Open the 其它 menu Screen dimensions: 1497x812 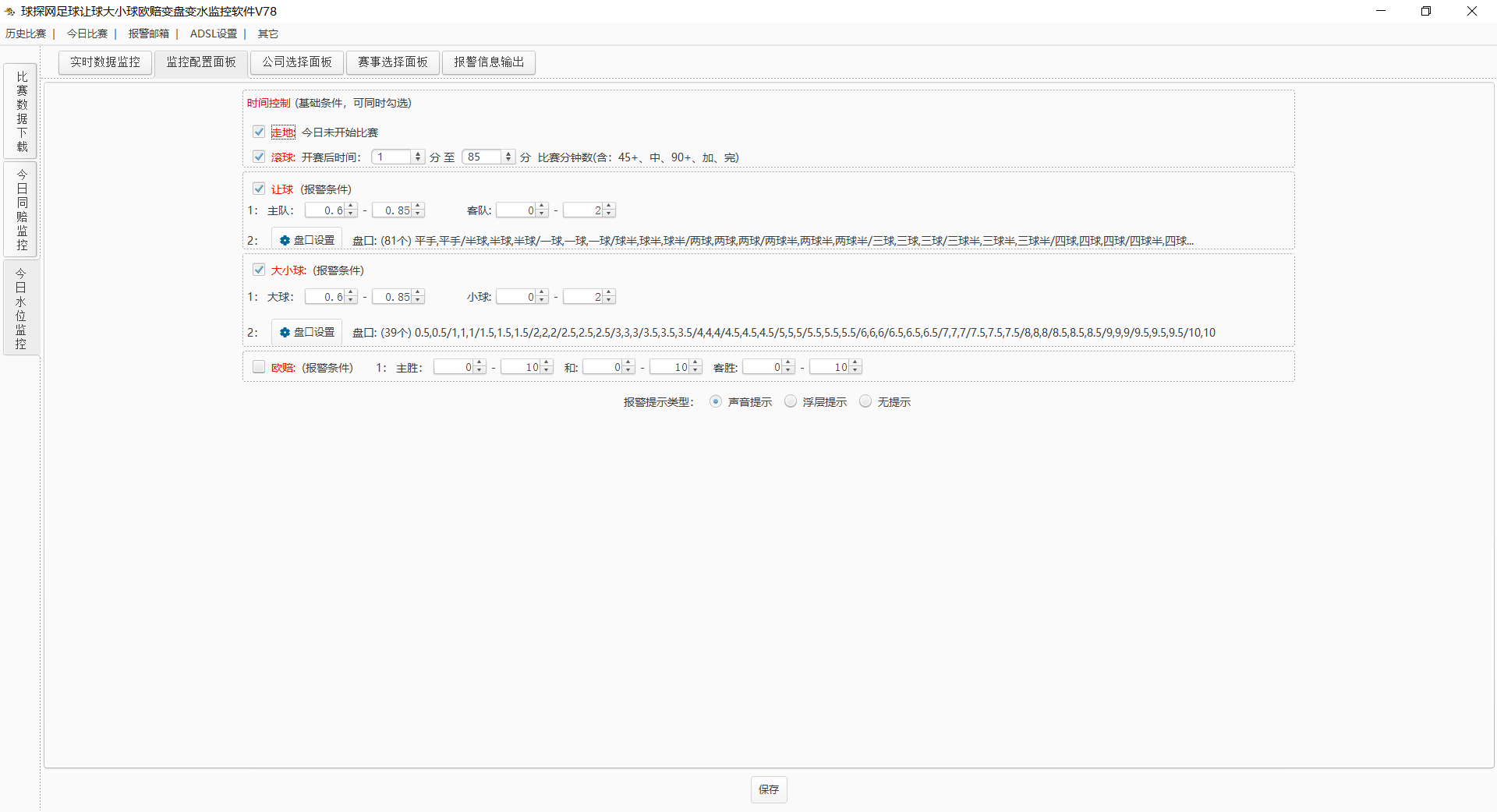click(267, 34)
